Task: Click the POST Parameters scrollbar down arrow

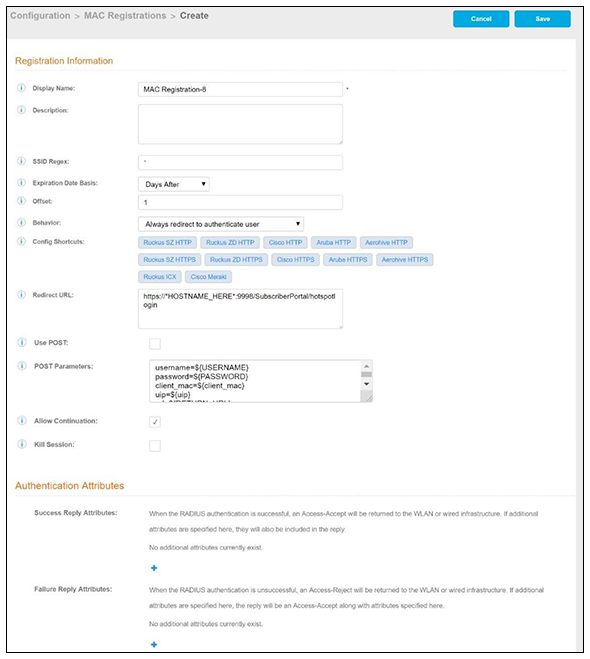Action: click(x=366, y=384)
